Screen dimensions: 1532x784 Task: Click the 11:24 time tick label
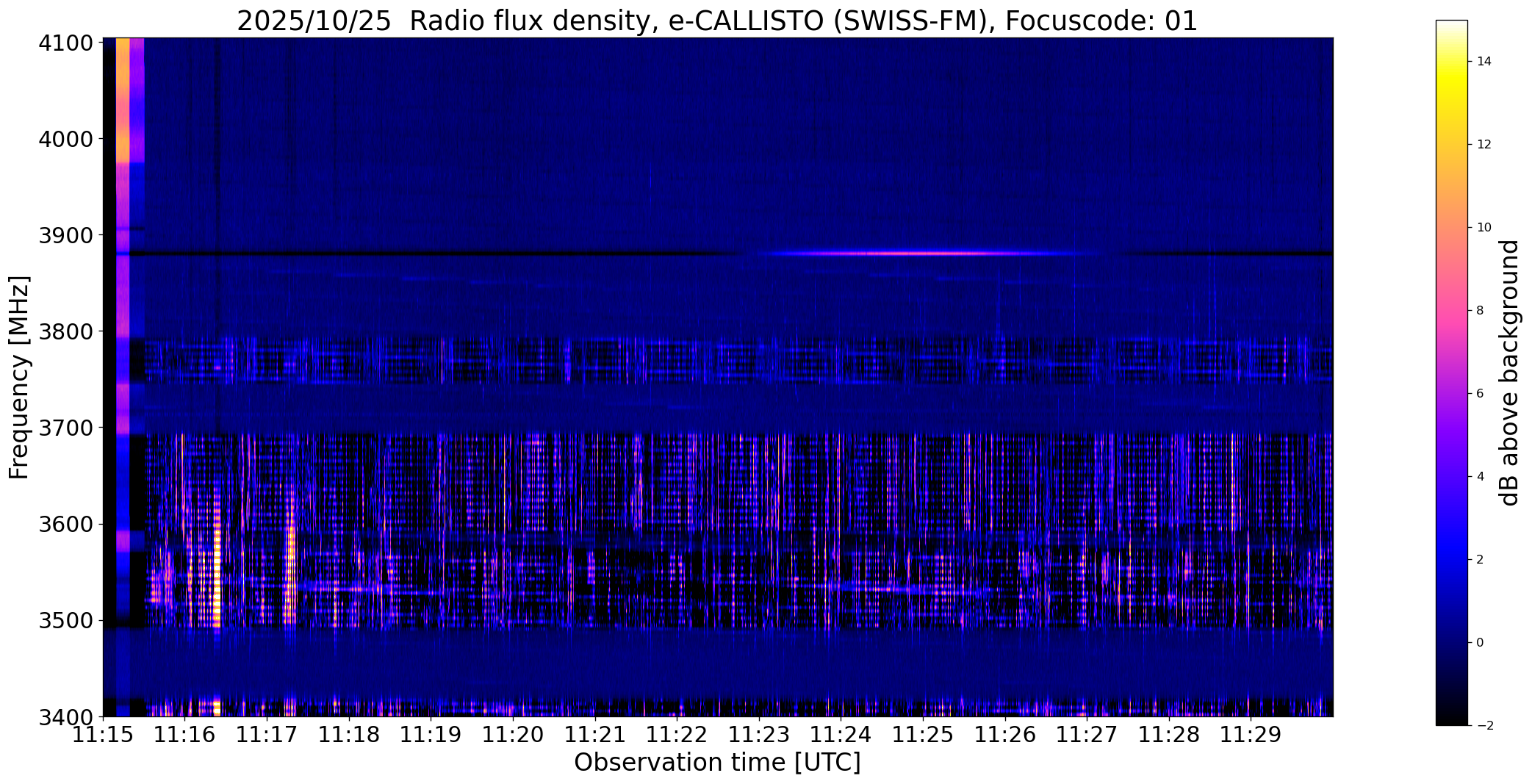click(841, 735)
